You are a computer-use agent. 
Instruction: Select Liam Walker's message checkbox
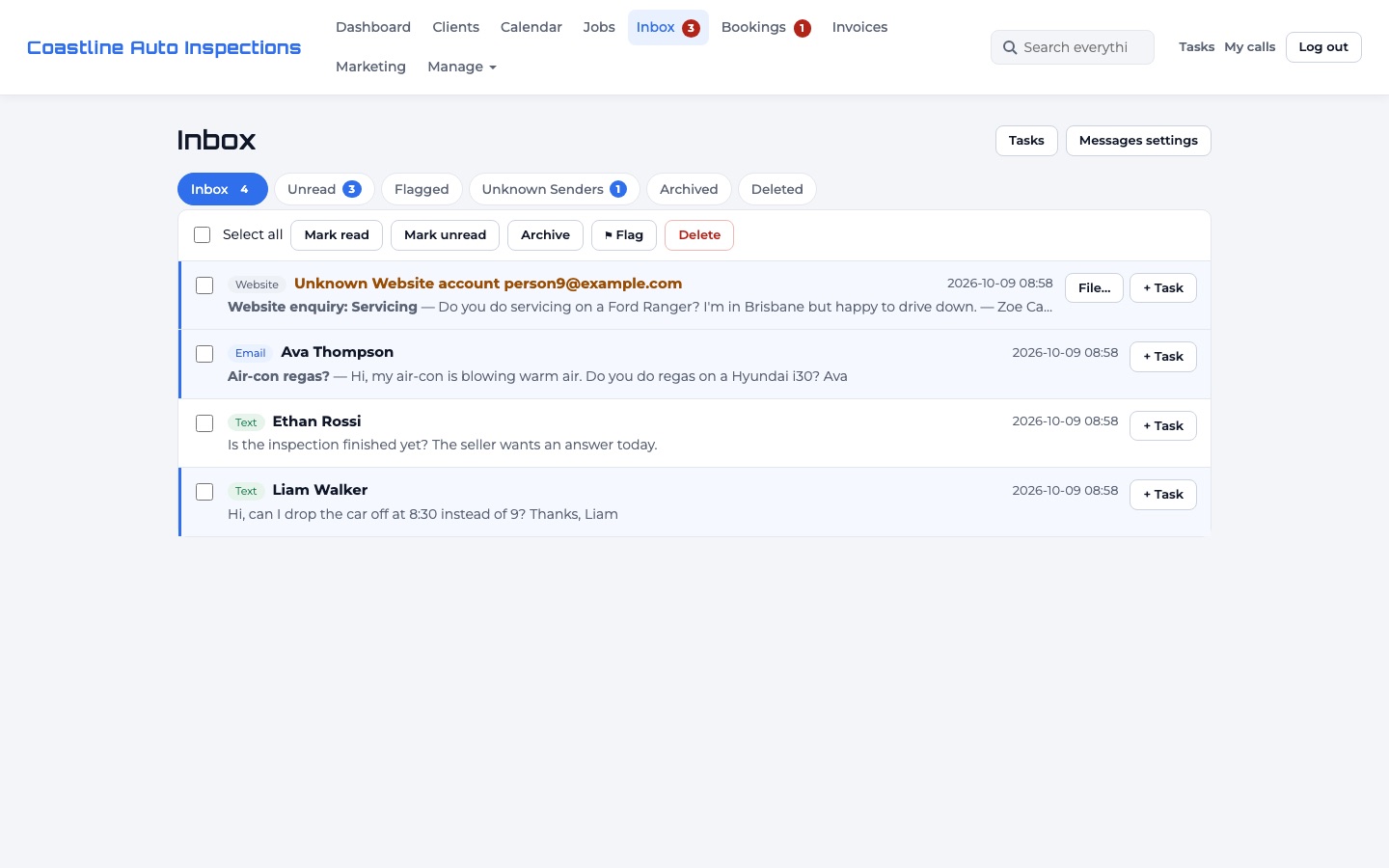coord(204,492)
